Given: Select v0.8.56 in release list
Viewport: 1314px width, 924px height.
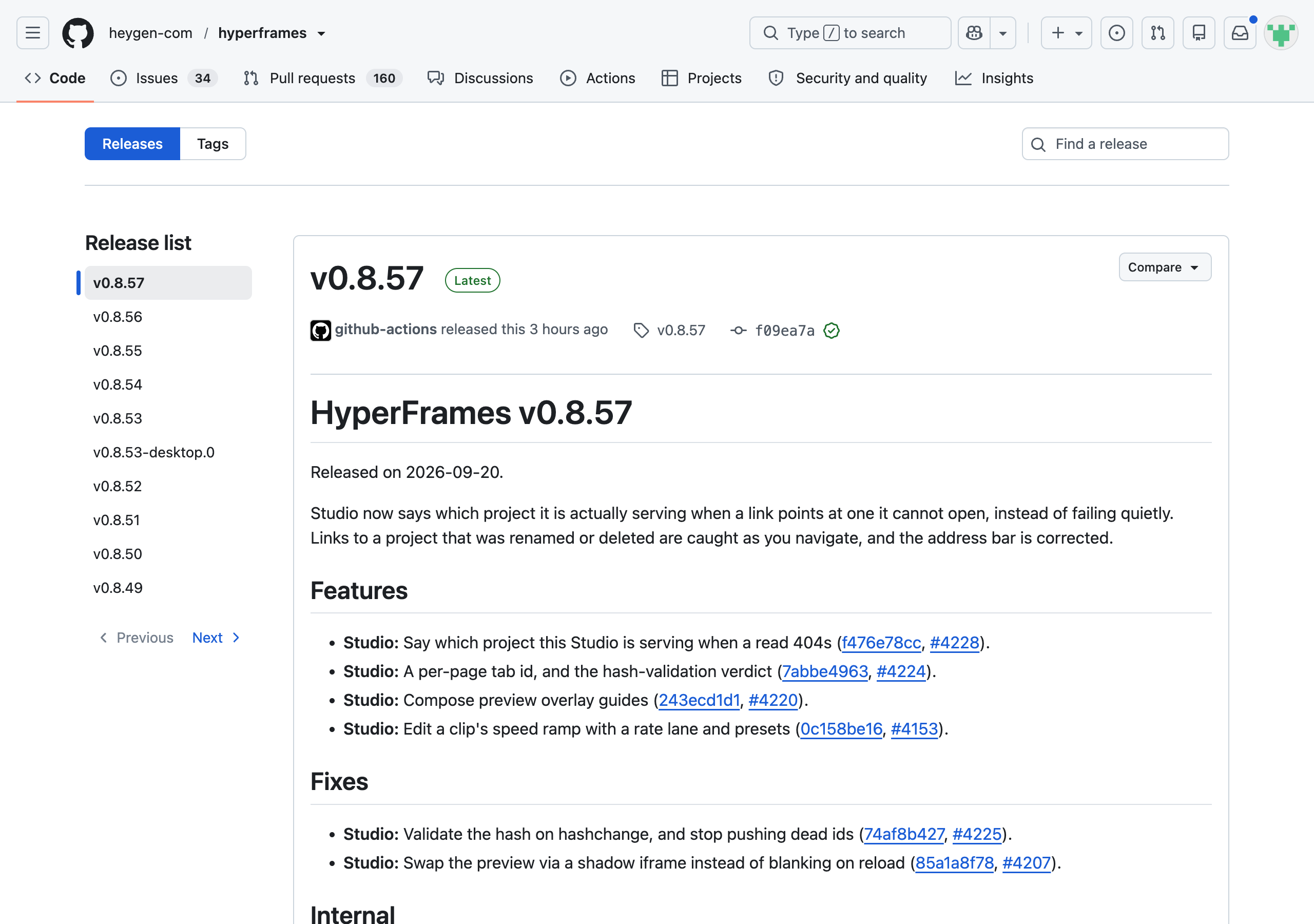Looking at the screenshot, I should [168, 317].
